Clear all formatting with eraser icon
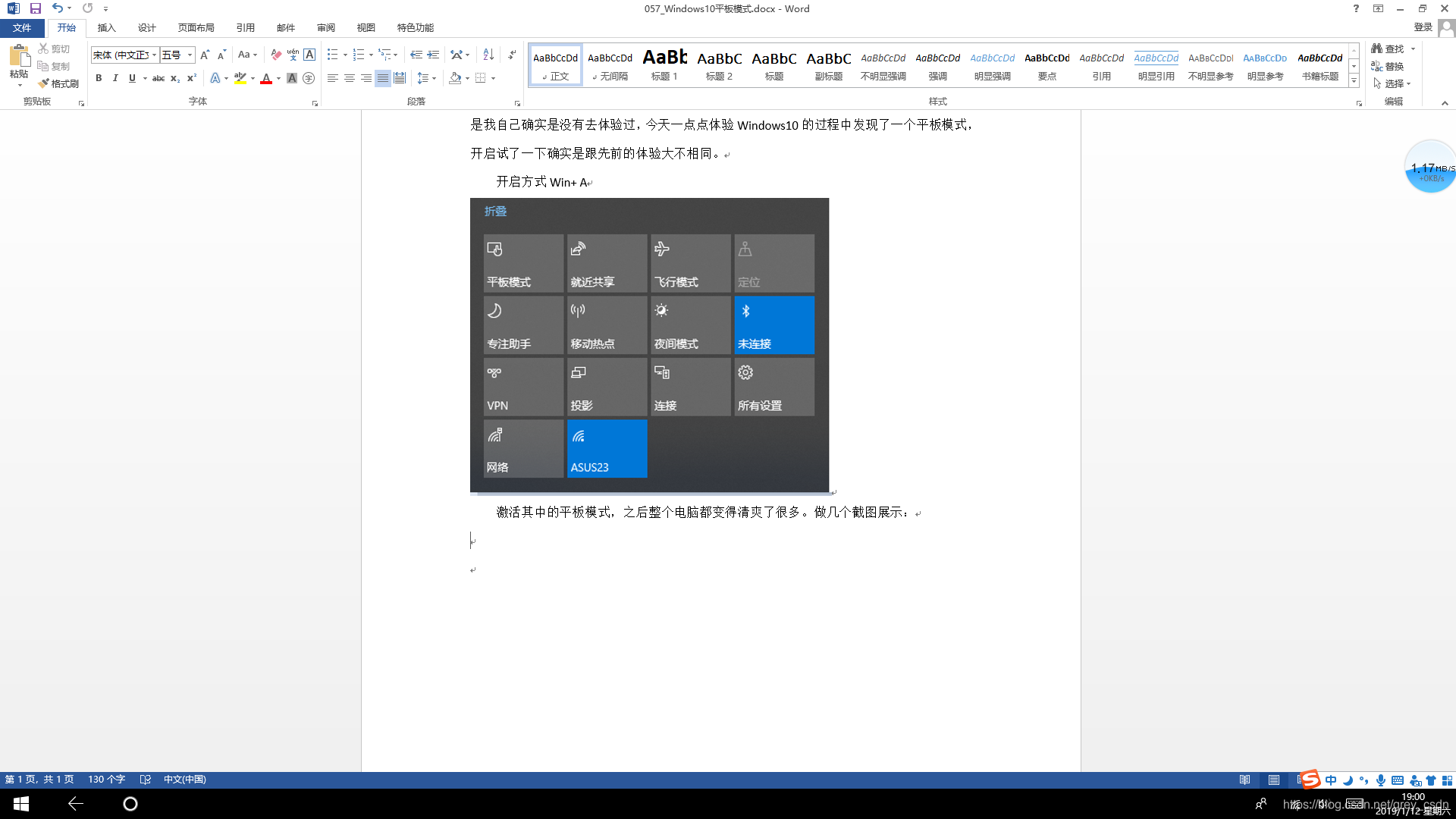Screen dimensions: 1456x819 276,55
